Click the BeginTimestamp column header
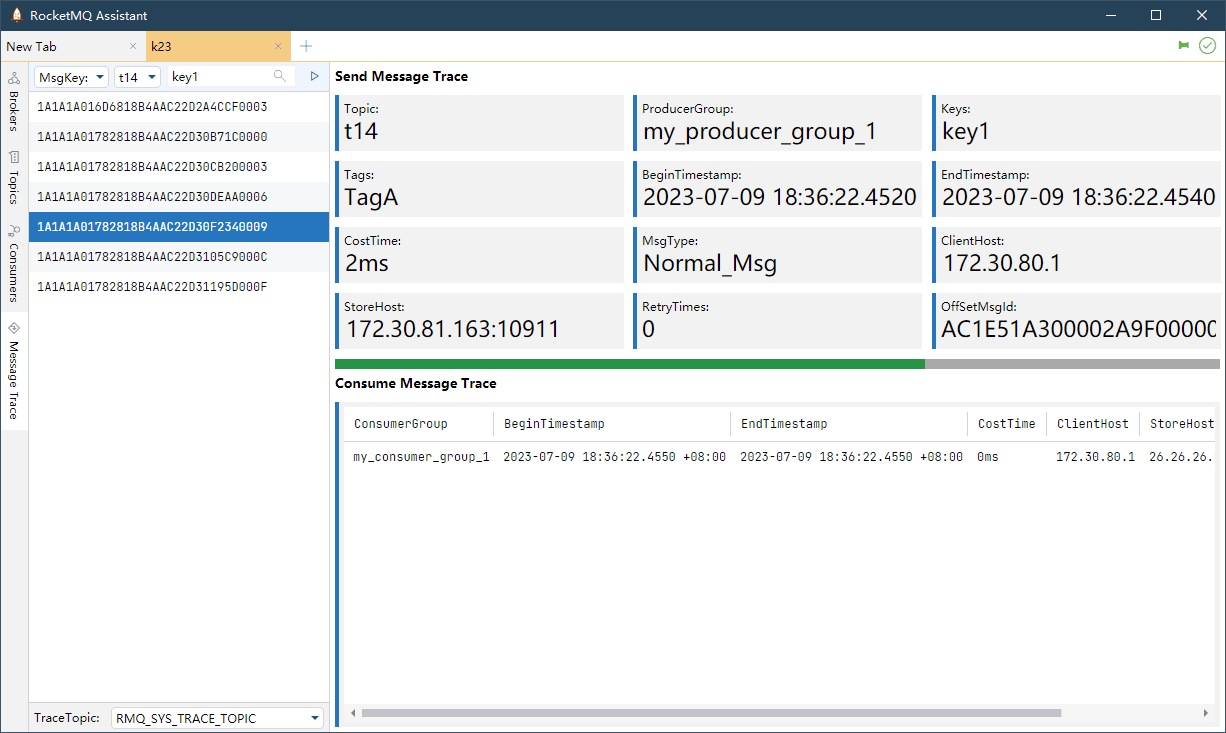Screen dimensions: 1226x733 pyautogui.click(x=554, y=424)
